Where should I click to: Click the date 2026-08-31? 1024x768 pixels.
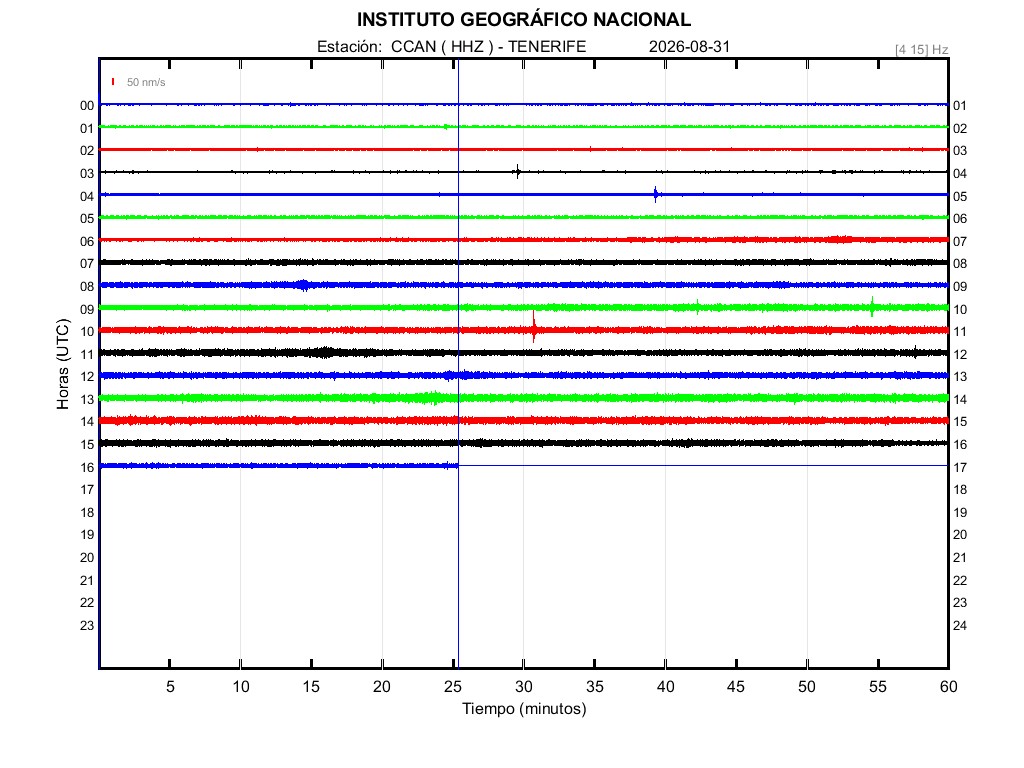(689, 47)
